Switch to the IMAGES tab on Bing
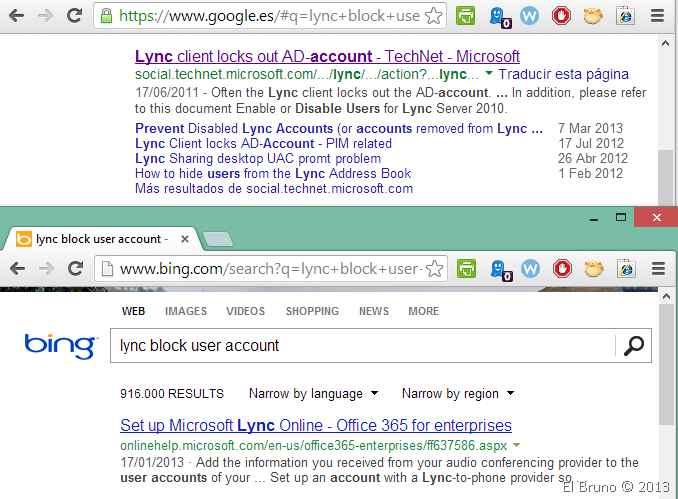 pos(186,311)
